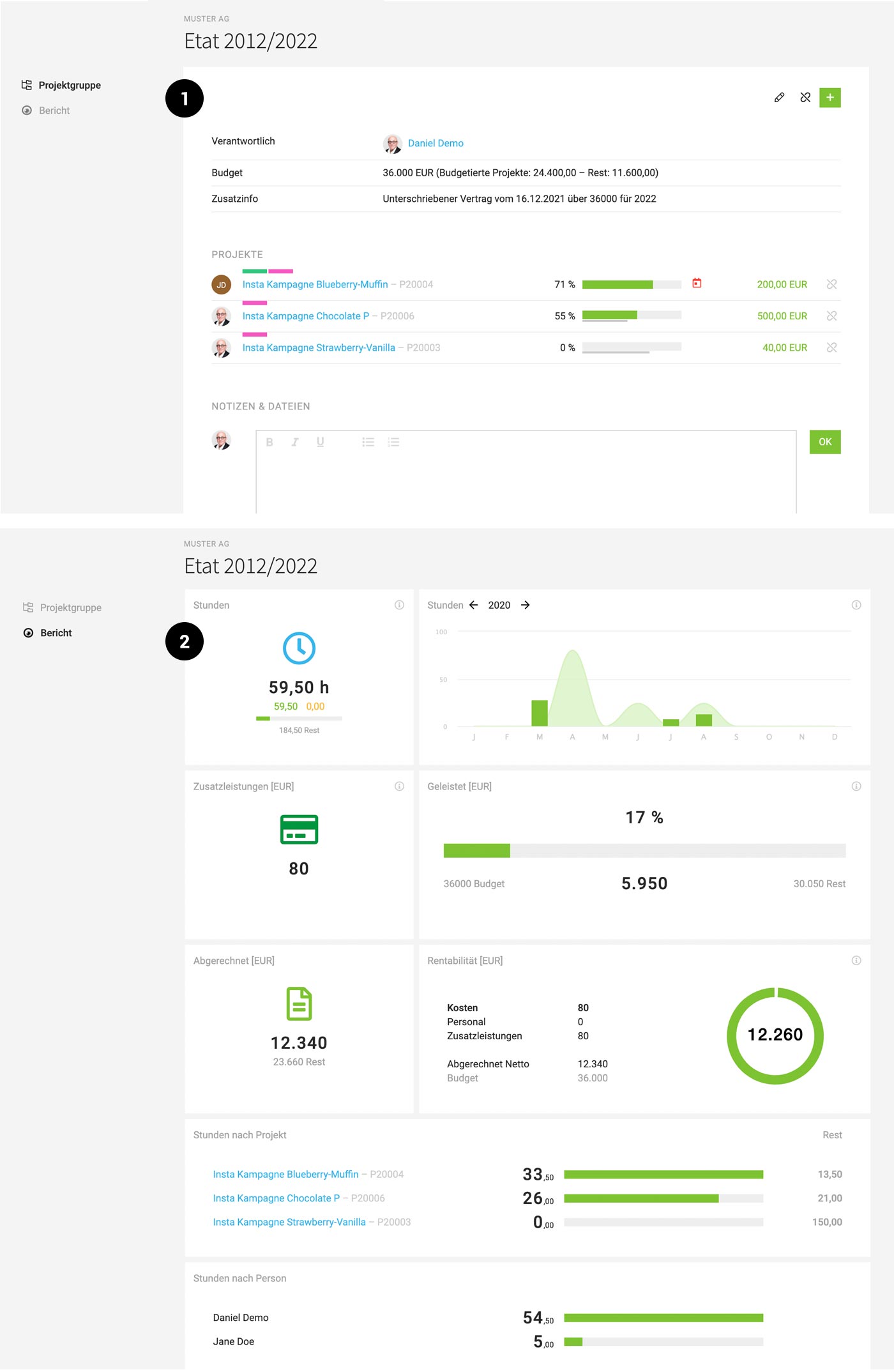Click info icon on Rentabilität card

coord(856,961)
